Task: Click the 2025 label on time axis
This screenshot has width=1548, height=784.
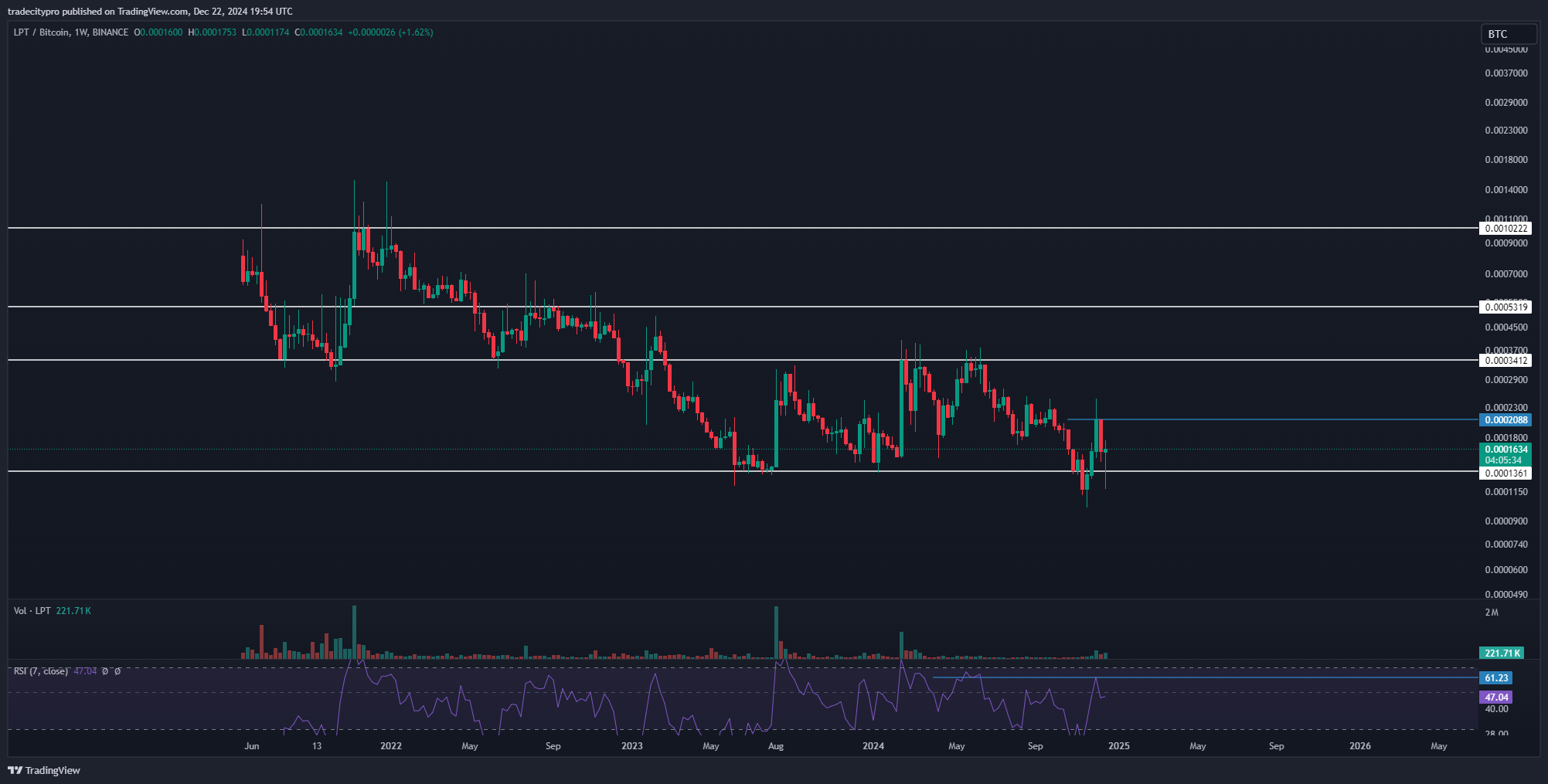Action: (x=1119, y=746)
